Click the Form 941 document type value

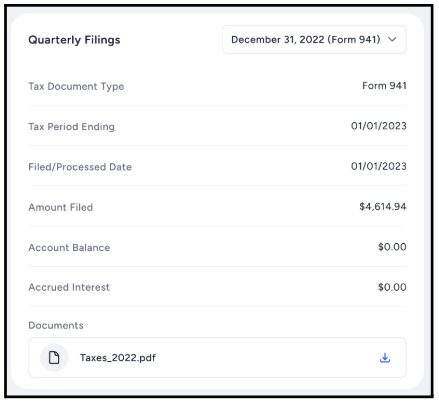[x=384, y=86]
